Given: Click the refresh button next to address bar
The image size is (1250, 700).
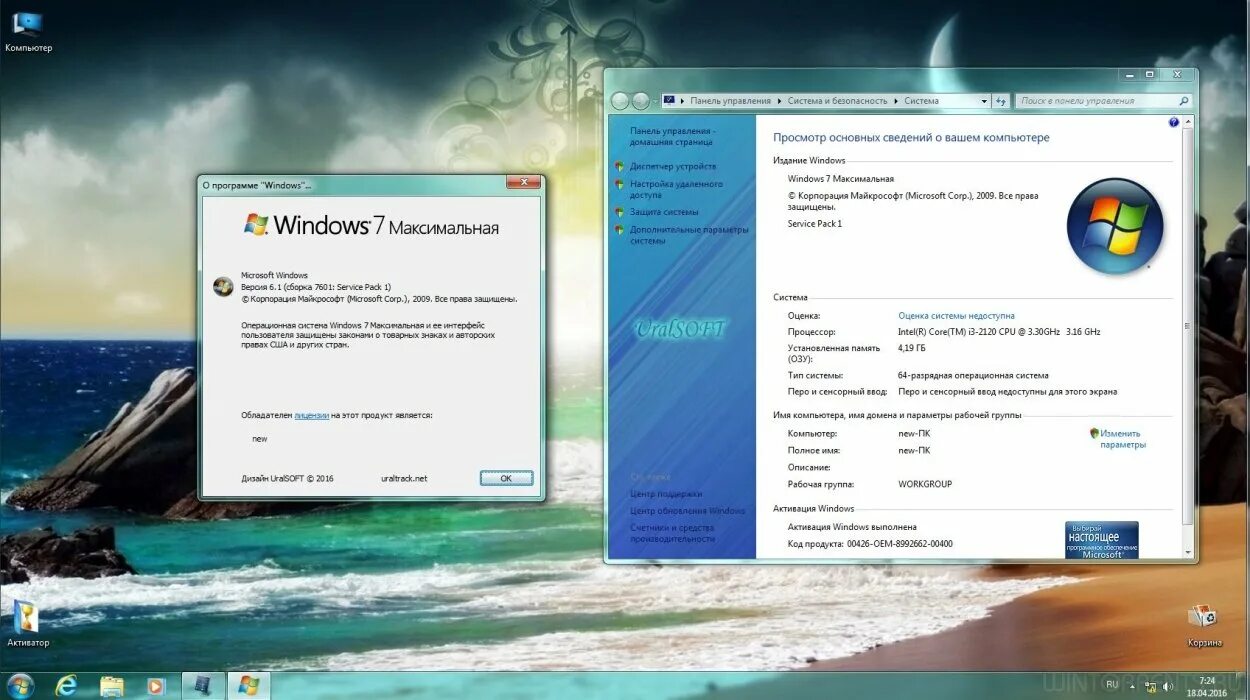Looking at the screenshot, I should [x=1000, y=101].
